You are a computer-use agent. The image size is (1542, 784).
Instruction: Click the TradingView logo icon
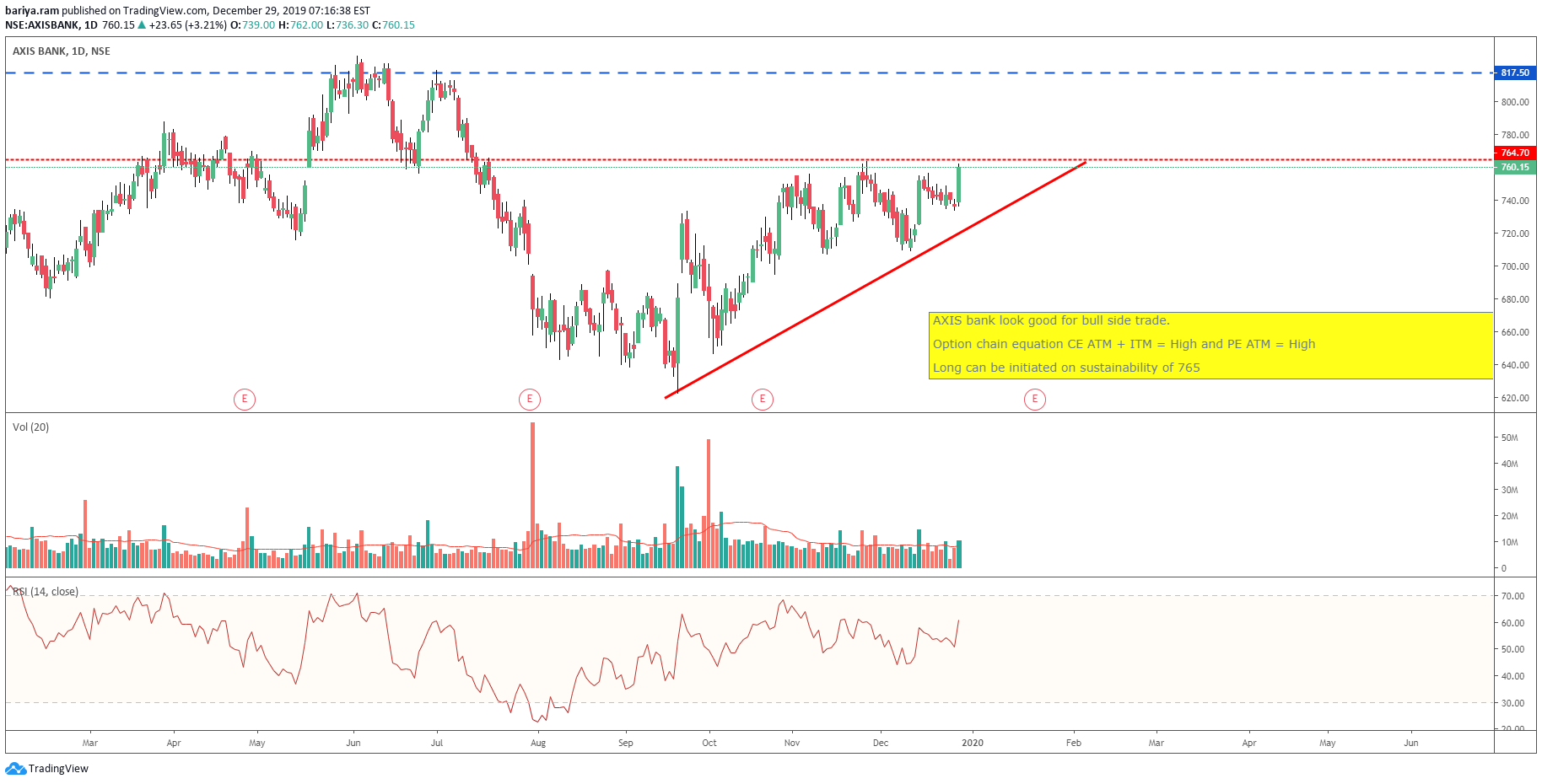coord(15,768)
